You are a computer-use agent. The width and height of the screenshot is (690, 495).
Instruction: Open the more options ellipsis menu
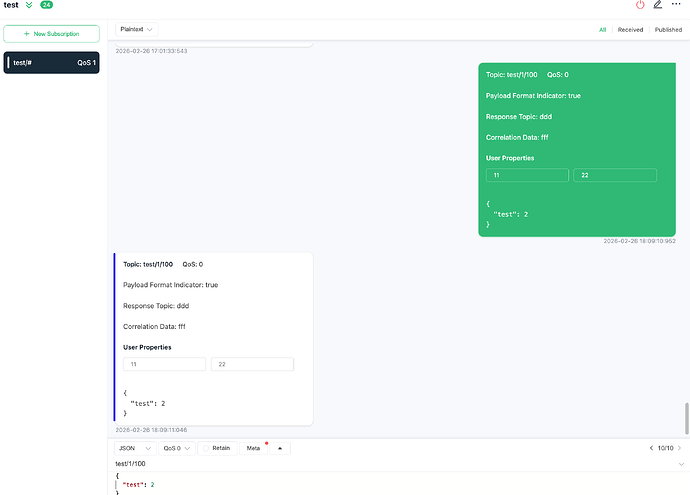(676, 5)
